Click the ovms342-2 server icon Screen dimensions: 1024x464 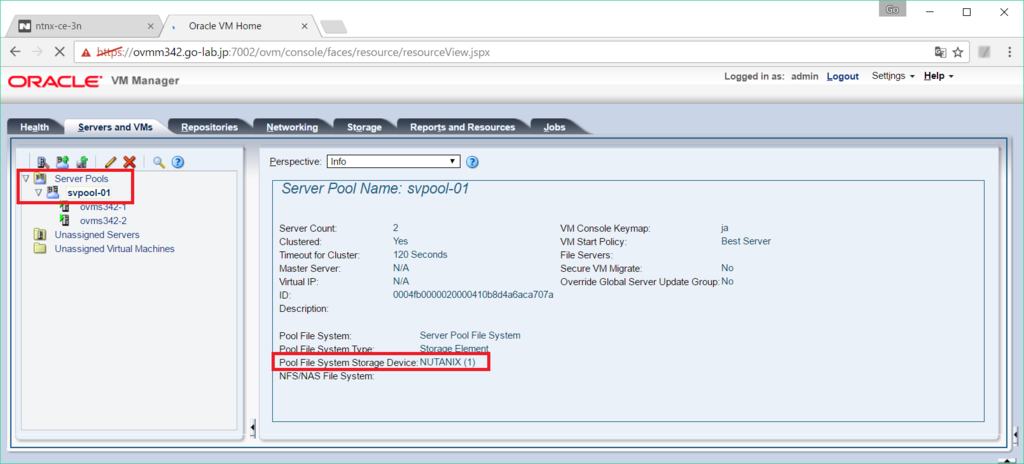(x=65, y=220)
